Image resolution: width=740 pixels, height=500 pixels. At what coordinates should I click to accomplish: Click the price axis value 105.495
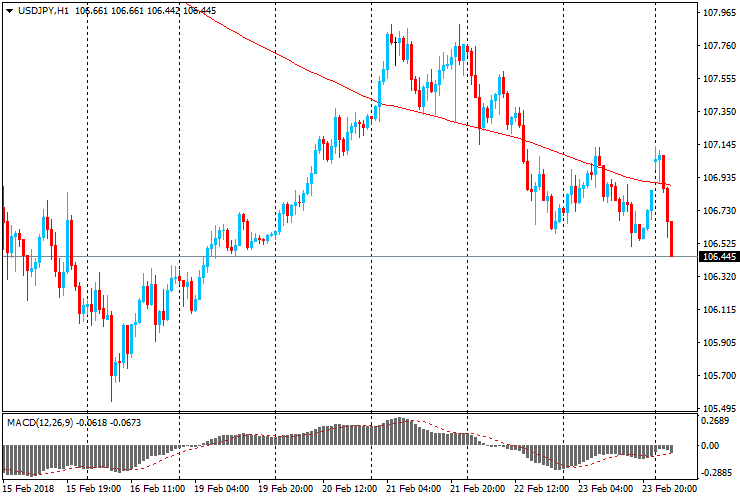click(719, 408)
